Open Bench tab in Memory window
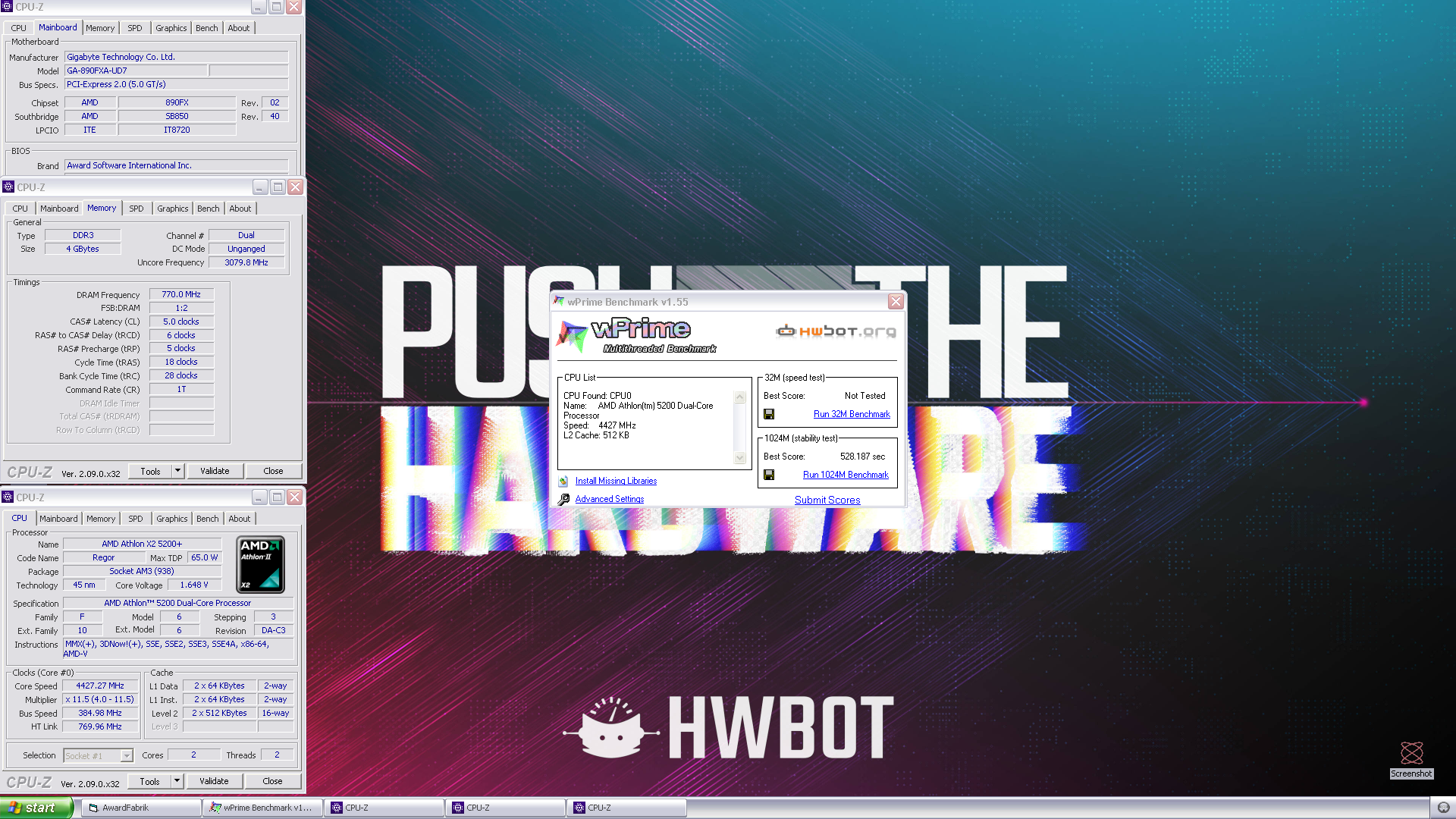The image size is (1456, 819). click(x=208, y=209)
